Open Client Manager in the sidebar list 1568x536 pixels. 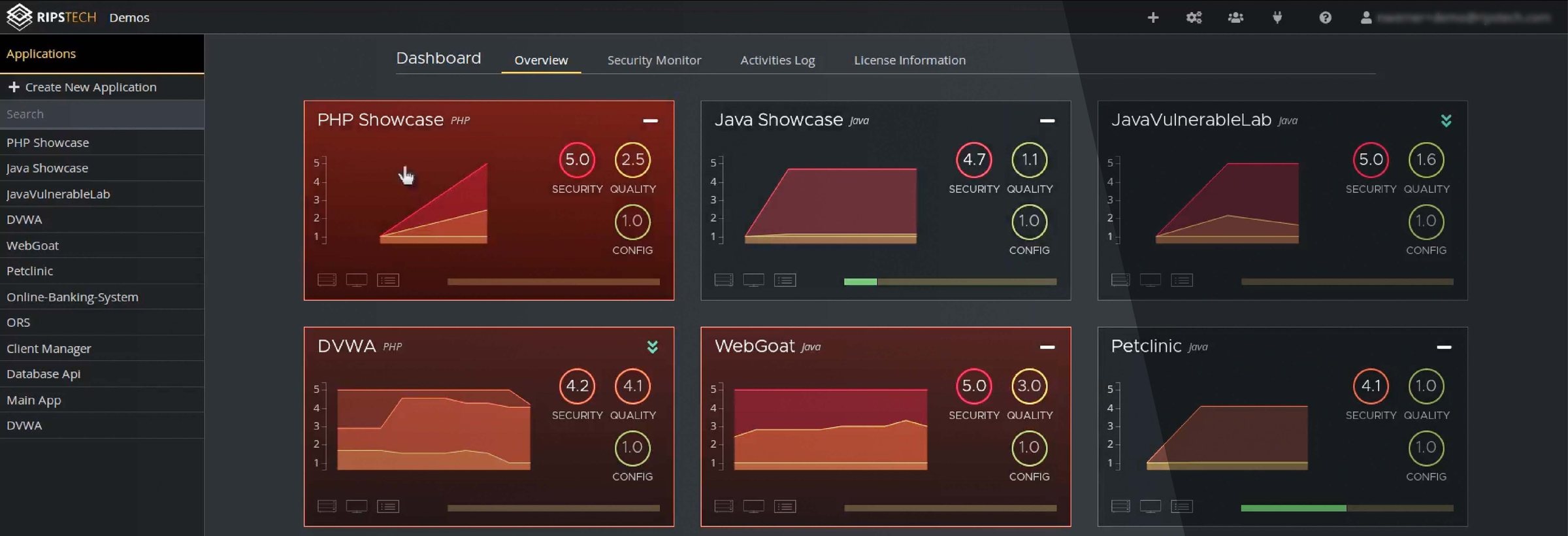tap(102, 348)
